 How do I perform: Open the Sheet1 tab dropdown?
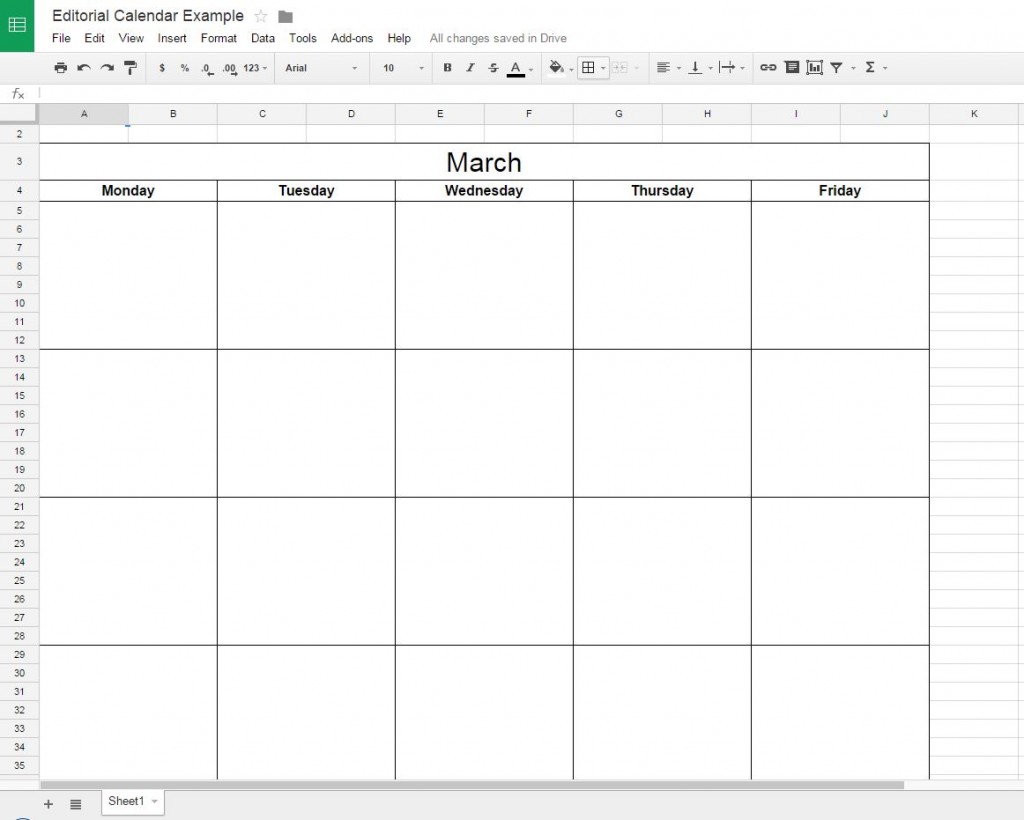[x=152, y=801]
